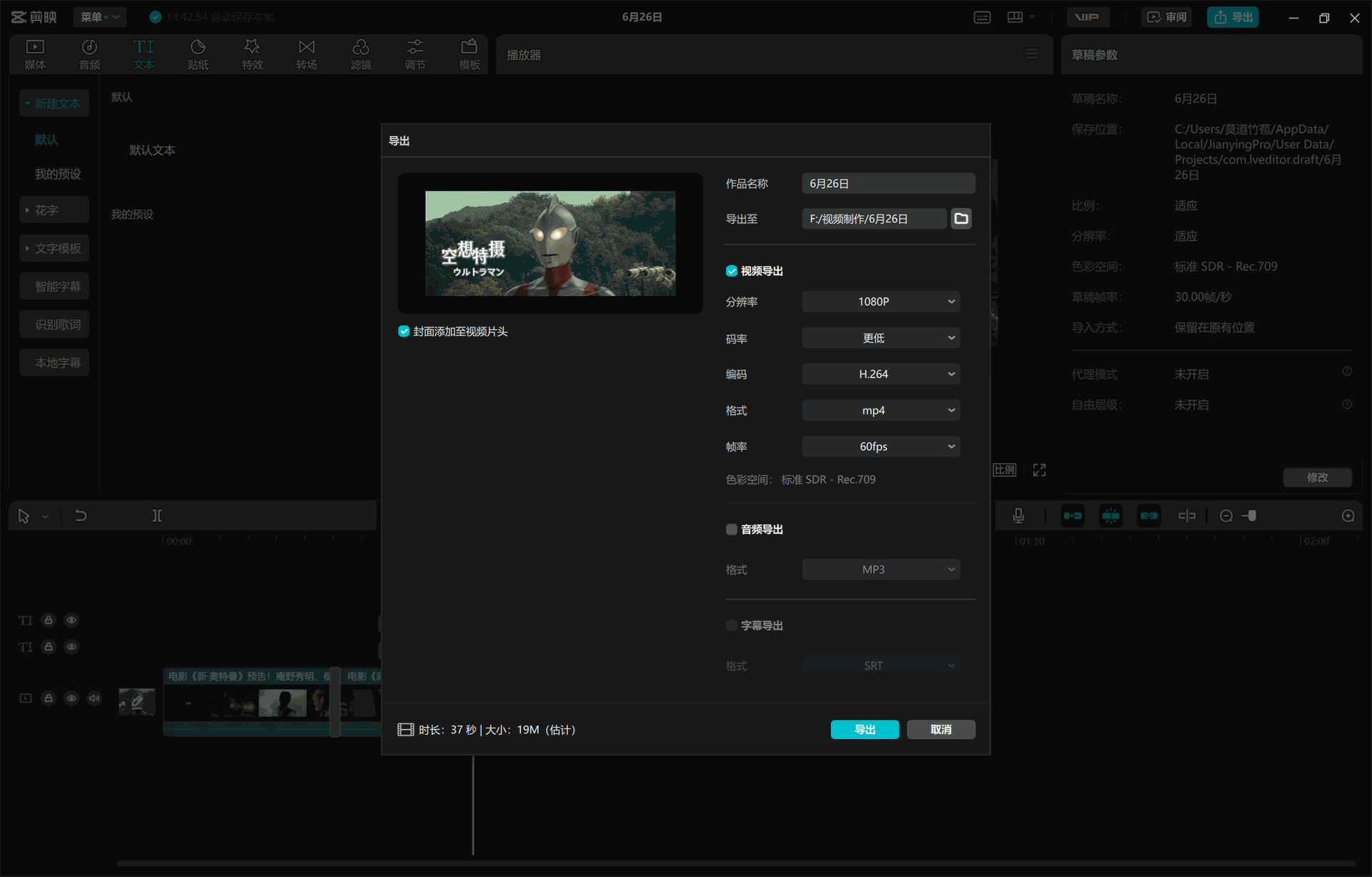1372x877 pixels.
Task: Click the 比例 ratio button in player
Action: 1005,470
